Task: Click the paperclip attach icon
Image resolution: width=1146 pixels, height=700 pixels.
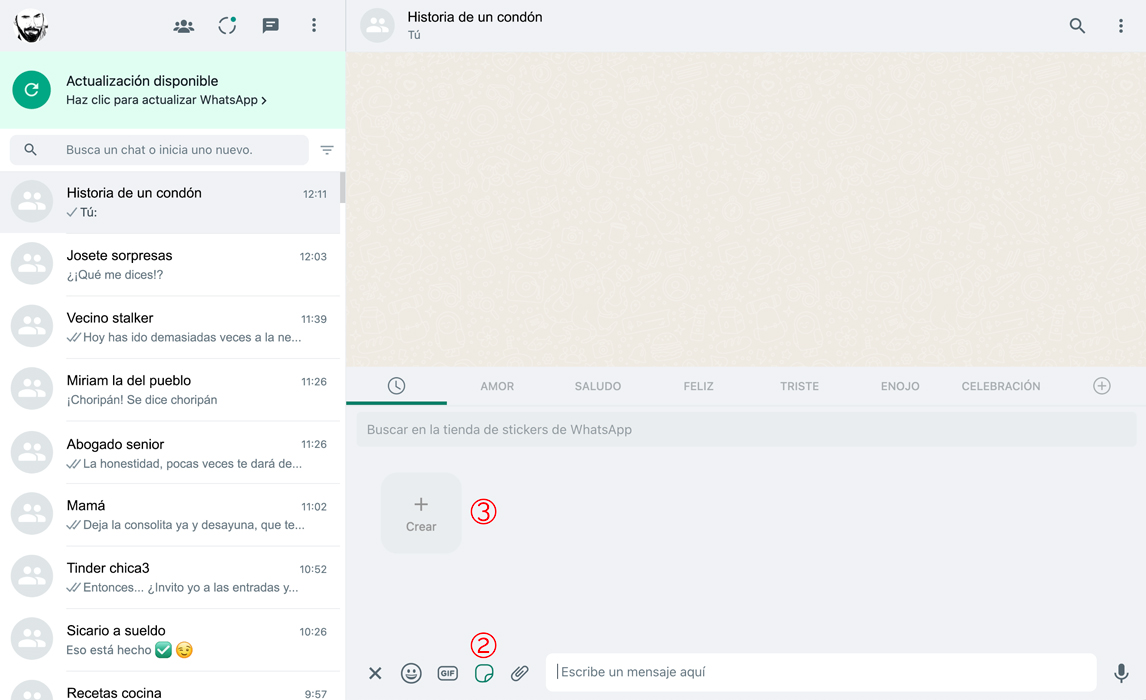Action: point(520,673)
